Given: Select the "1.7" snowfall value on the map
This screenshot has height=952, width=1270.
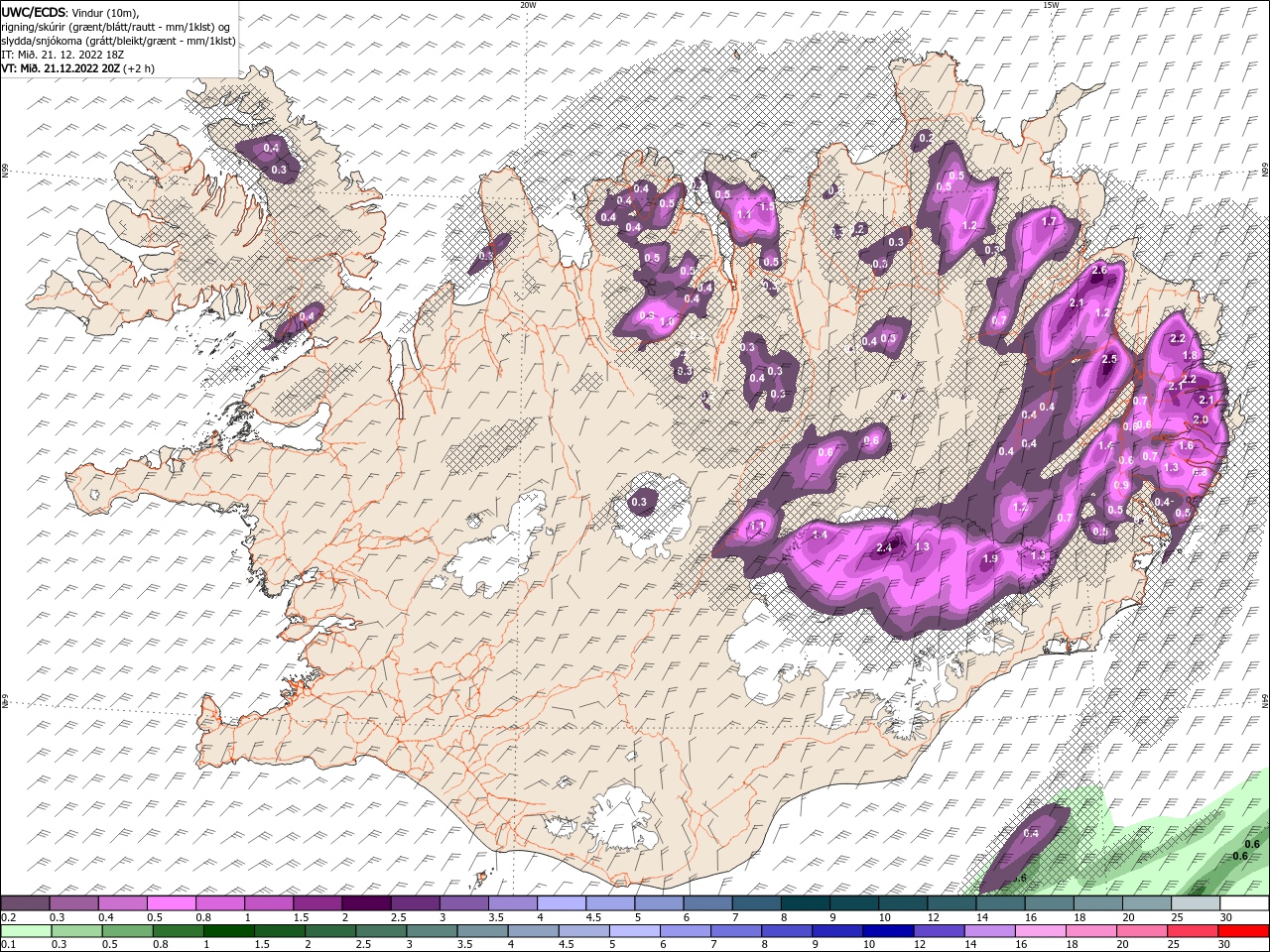Looking at the screenshot, I should [x=1049, y=221].
